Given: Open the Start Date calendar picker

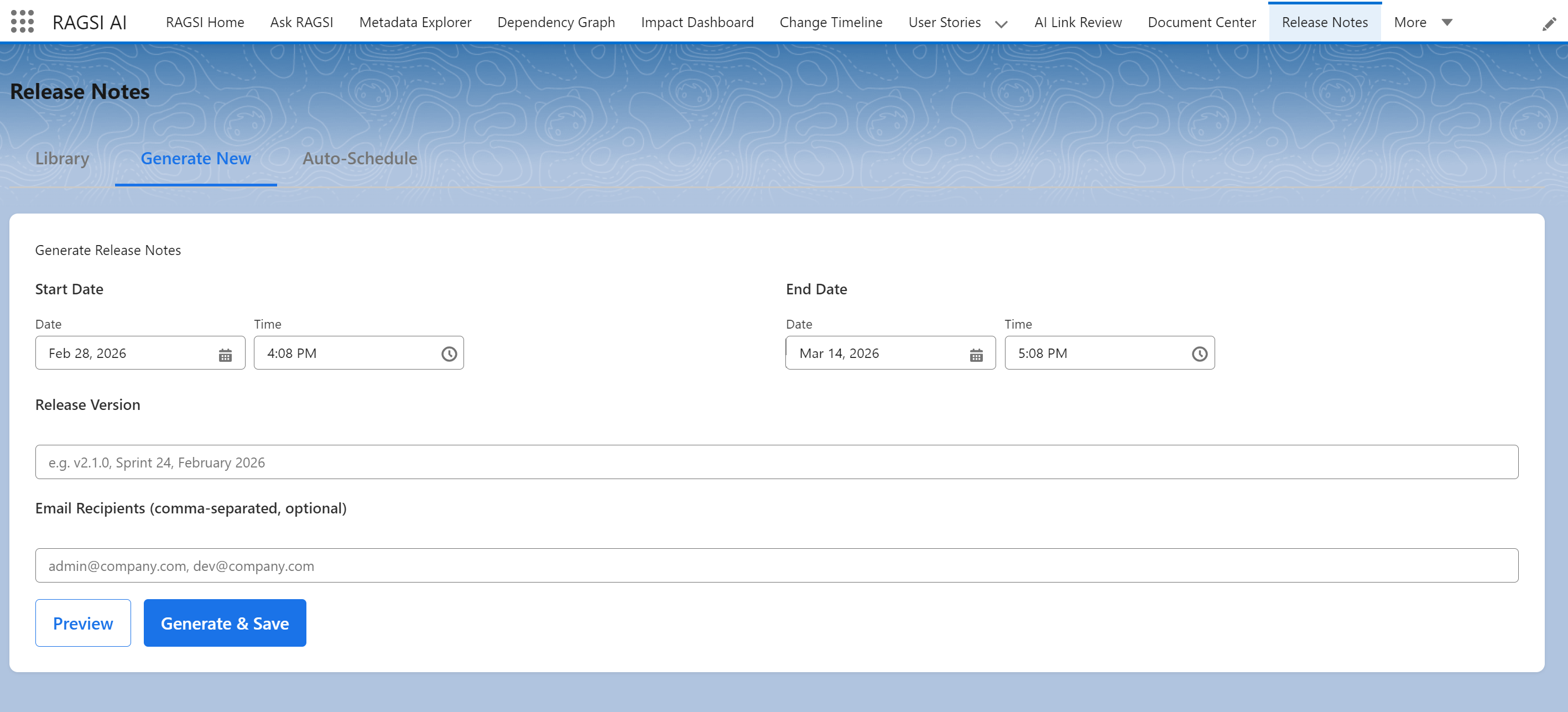Looking at the screenshot, I should (225, 354).
